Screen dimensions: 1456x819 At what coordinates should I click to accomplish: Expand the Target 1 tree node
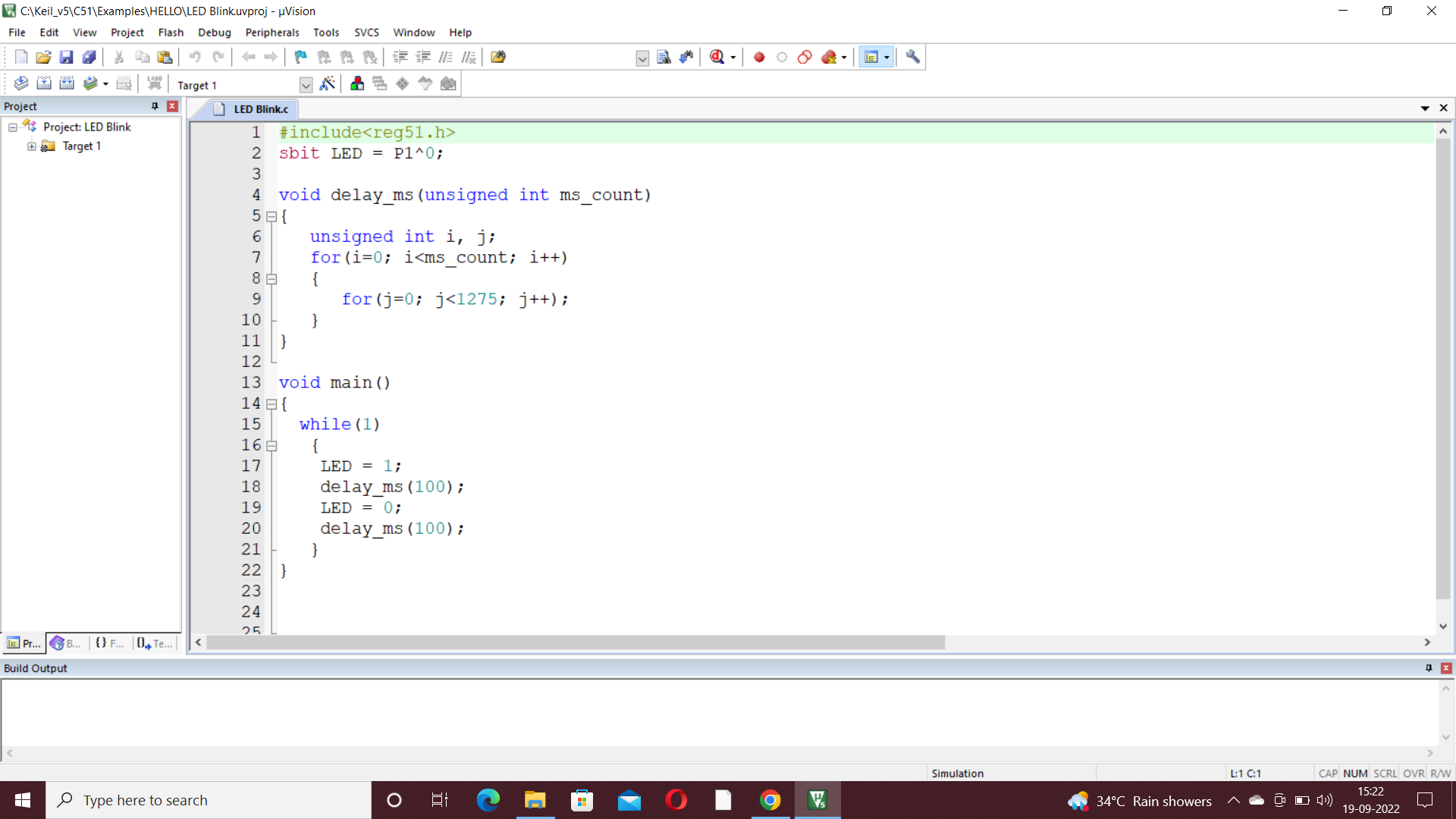pyautogui.click(x=31, y=146)
